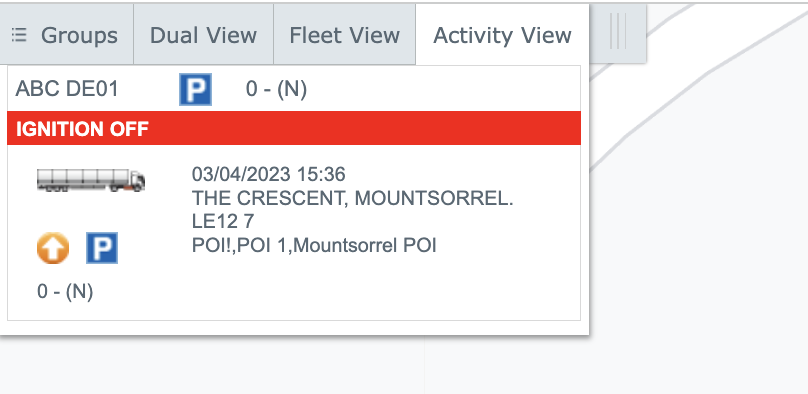
Task: Switch to Fleet View tab
Action: [344, 35]
